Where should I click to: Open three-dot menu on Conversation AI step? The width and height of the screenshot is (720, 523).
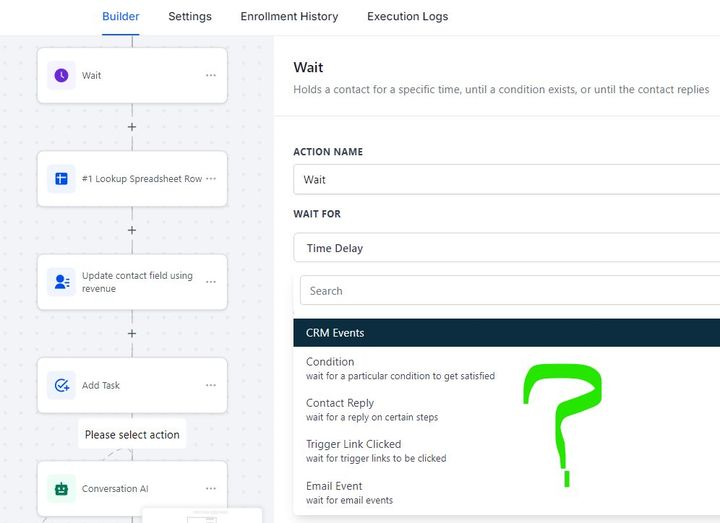point(211,489)
